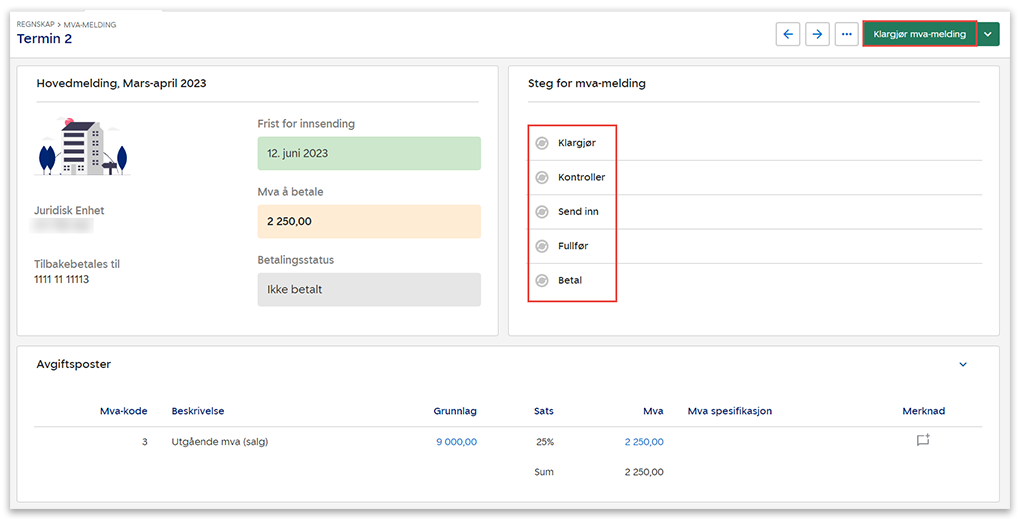Click the add note icon under Merknad
Viewport: 1020px width, 519px height.
click(x=923, y=440)
